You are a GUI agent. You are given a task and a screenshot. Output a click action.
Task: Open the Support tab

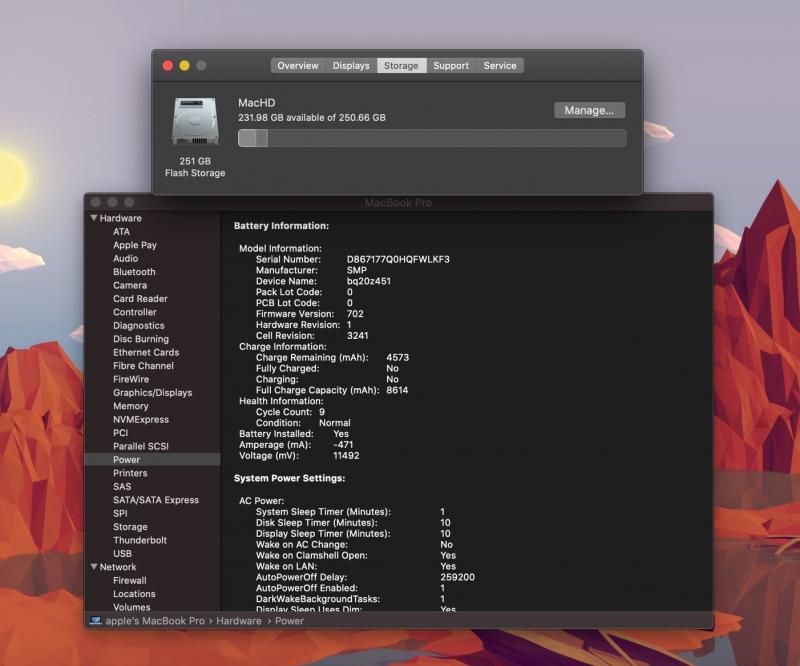[x=451, y=65]
